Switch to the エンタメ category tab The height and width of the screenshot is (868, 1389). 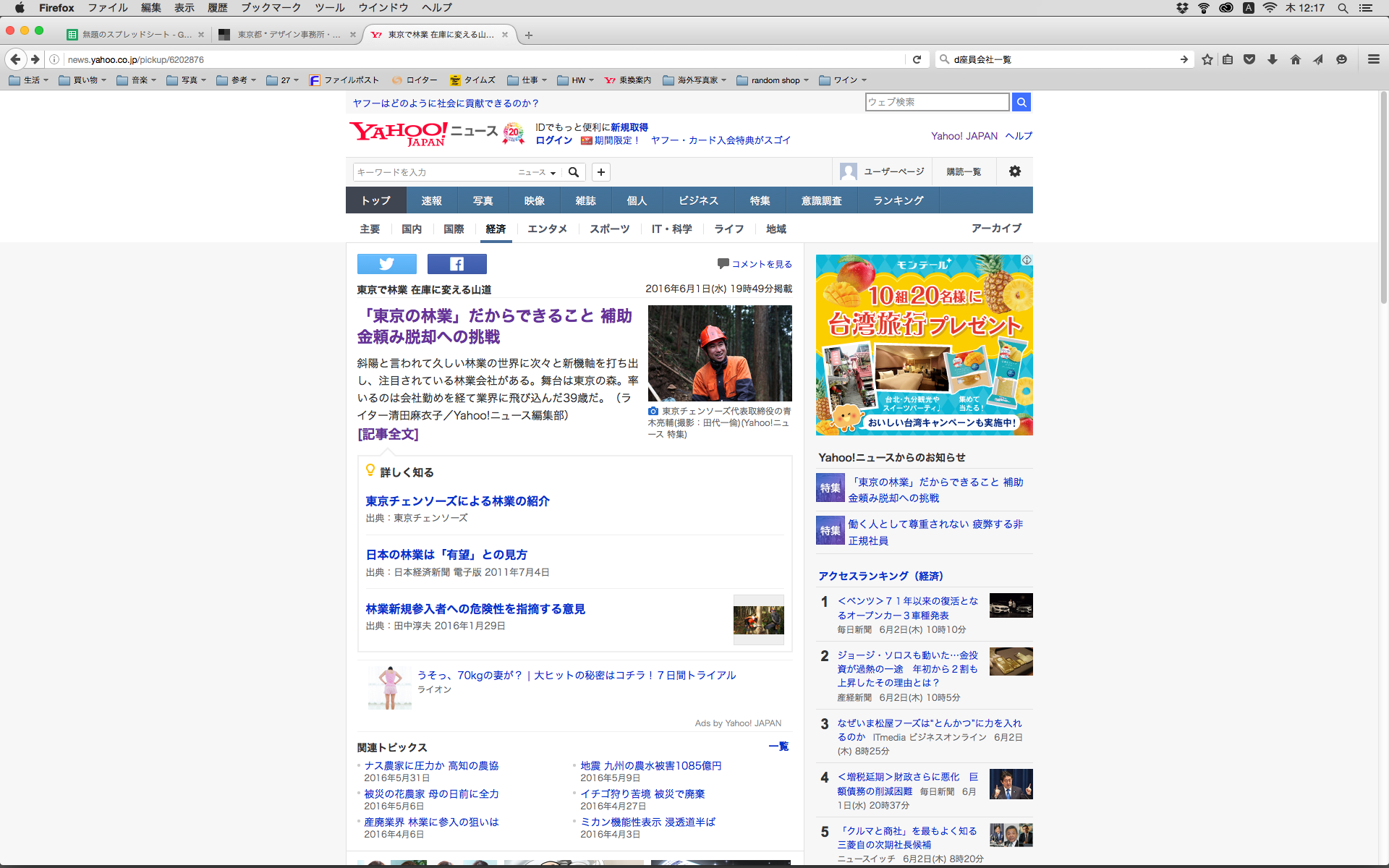point(547,229)
